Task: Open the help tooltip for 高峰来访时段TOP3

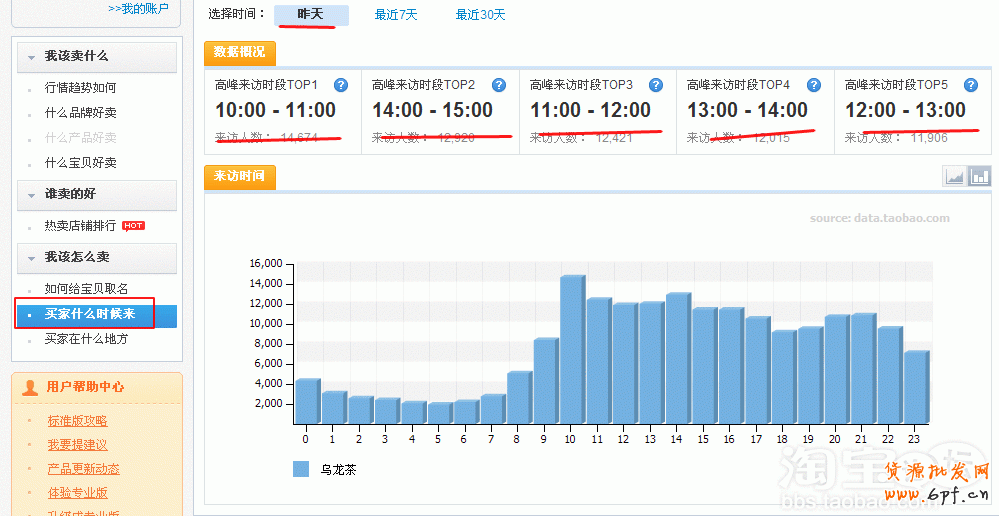Action: (656, 86)
